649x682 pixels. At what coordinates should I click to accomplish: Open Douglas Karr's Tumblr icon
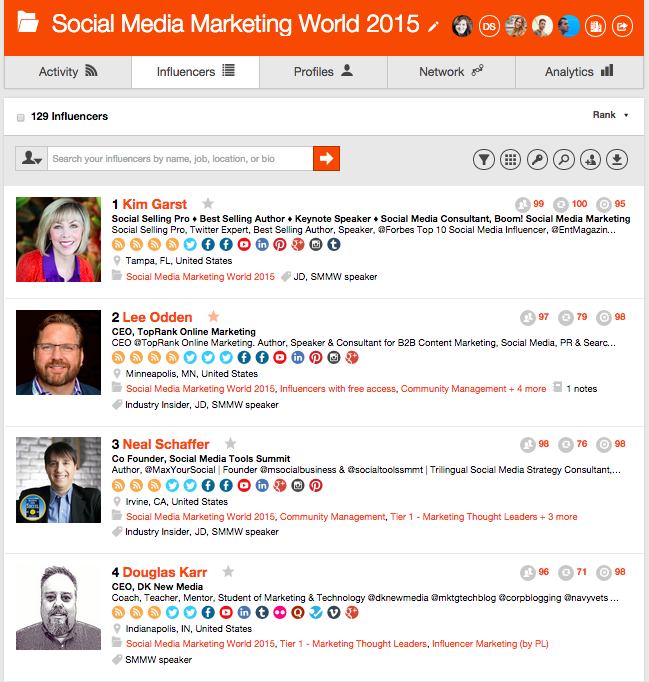tap(262, 612)
